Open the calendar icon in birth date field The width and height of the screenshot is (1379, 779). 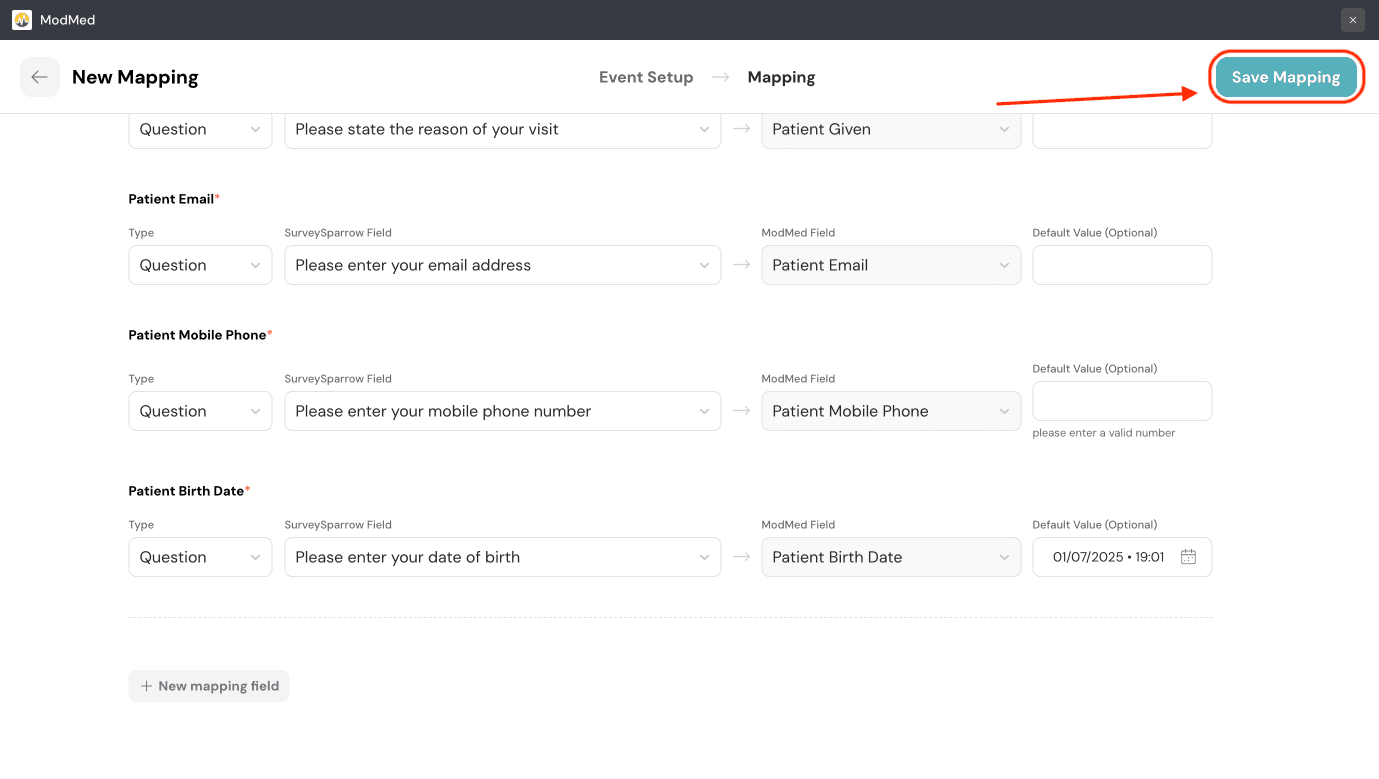pyautogui.click(x=1188, y=557)
